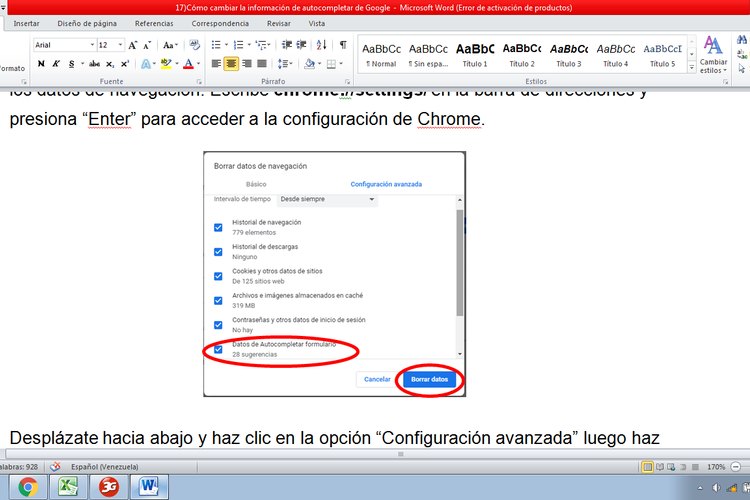Apply strikethrough (abc) formatting

[x=95, y=64]
